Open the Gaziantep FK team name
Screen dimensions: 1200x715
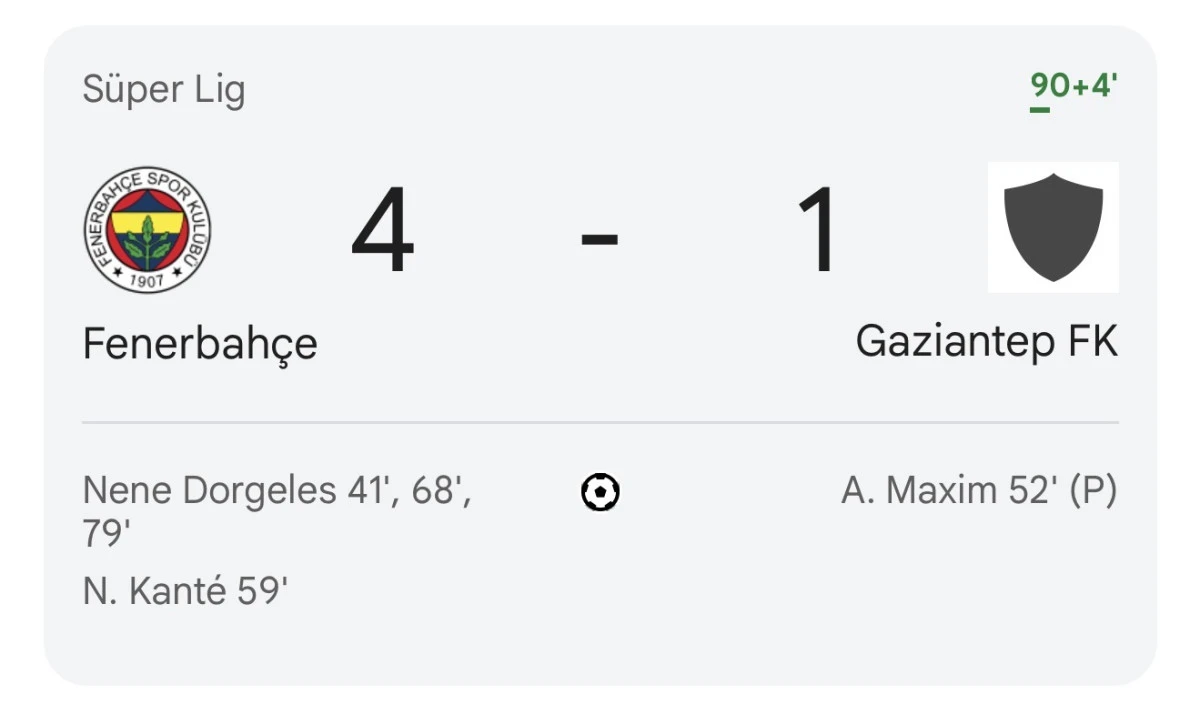[986, 342]
